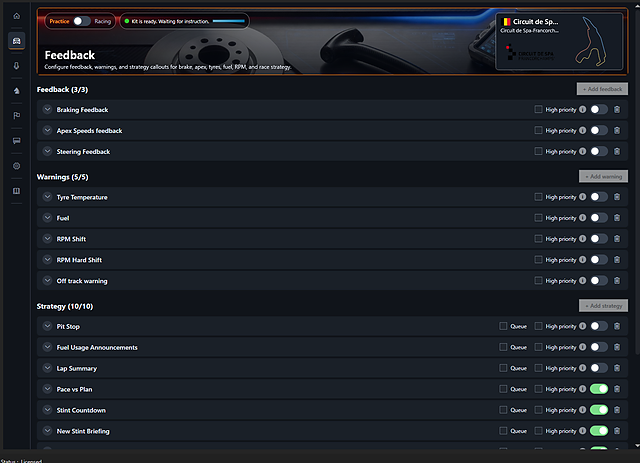This screenshot has width=640, height=463.
Task: Select the Lap Summary label
Action: (x=77, y=368)
